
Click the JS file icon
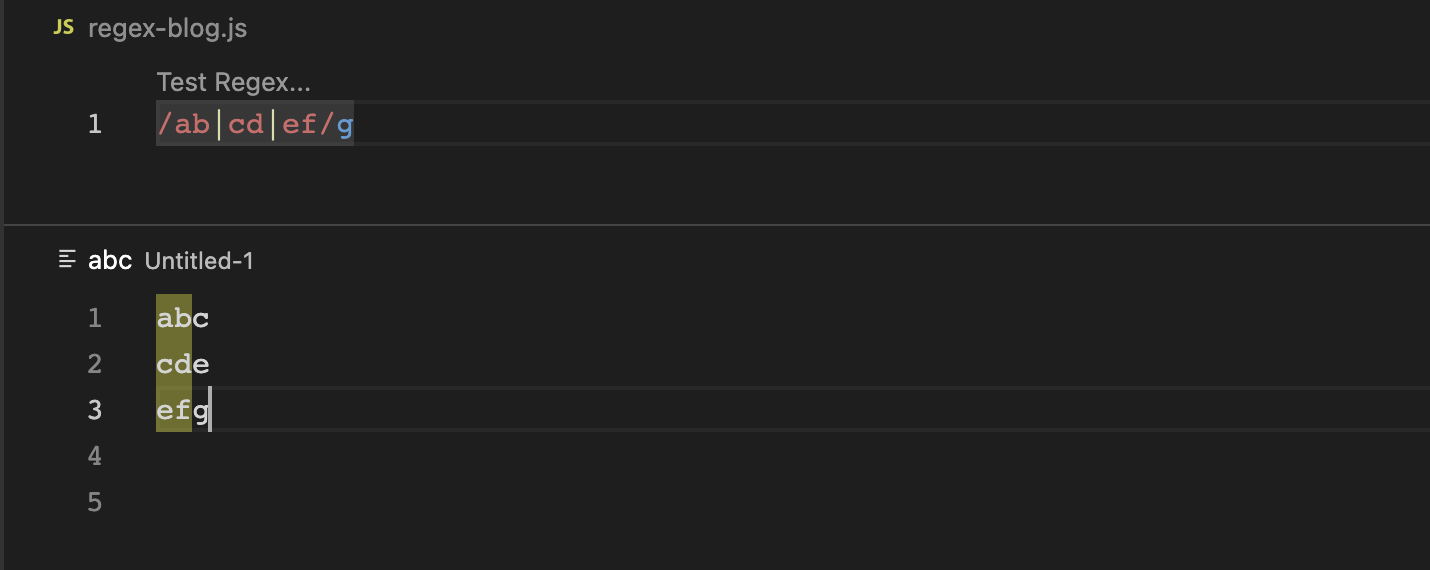tap(63, 28)
